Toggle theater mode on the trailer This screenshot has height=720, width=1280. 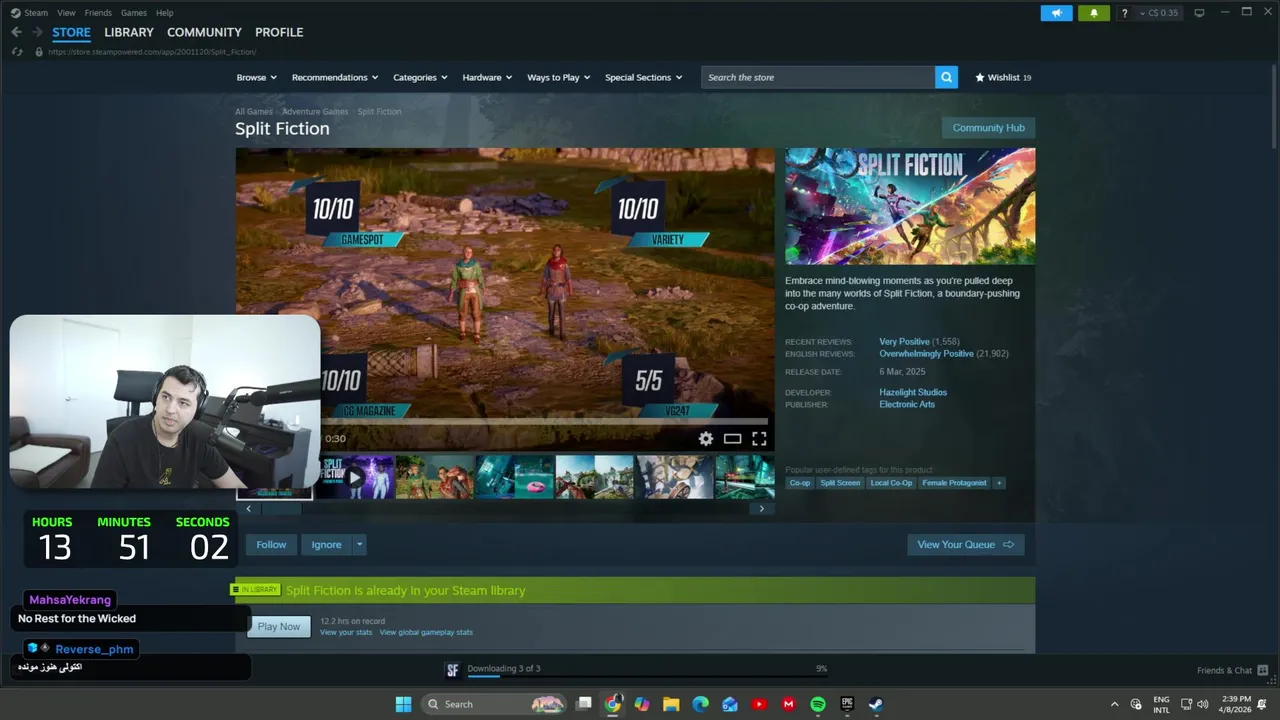tap(732, 438)
